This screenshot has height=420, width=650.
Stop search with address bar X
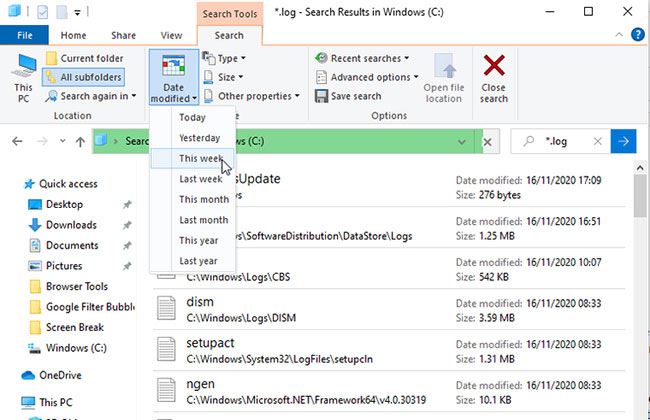click(x=488, y=142)
